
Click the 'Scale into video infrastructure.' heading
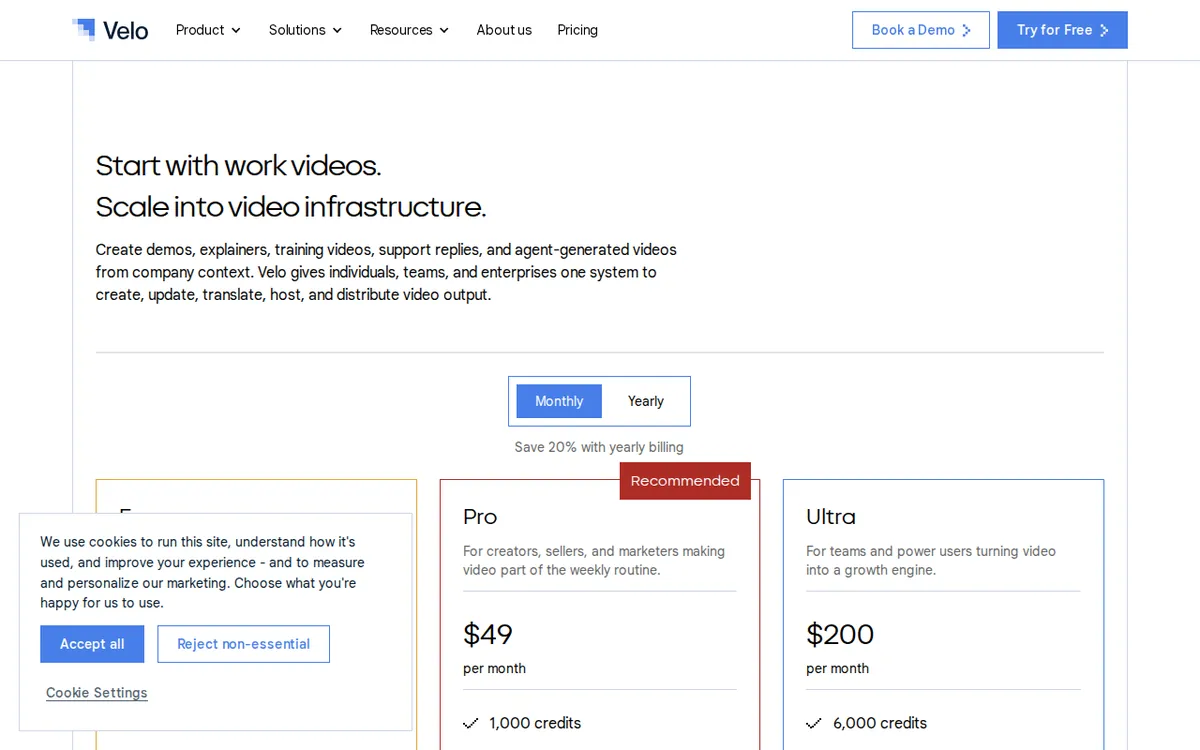click(291, 207)
